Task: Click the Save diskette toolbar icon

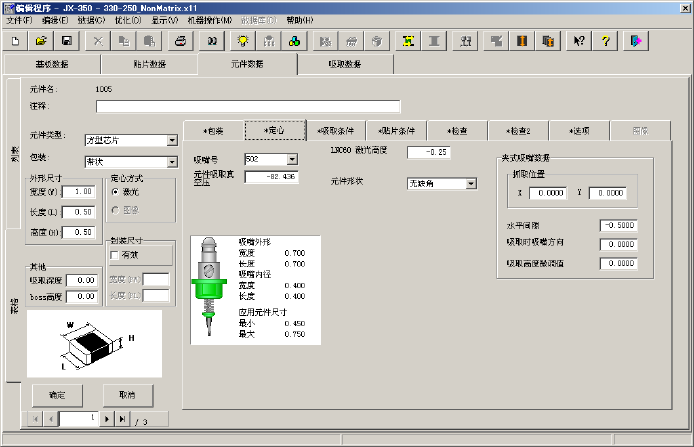Action: pos(66,41)
